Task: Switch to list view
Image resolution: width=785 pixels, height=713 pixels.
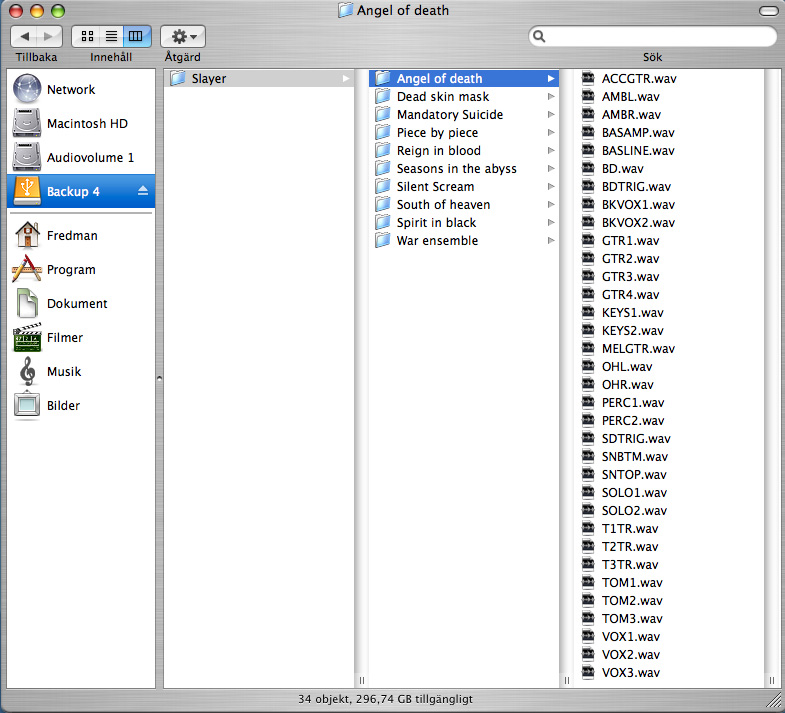Action: (111, 36)
